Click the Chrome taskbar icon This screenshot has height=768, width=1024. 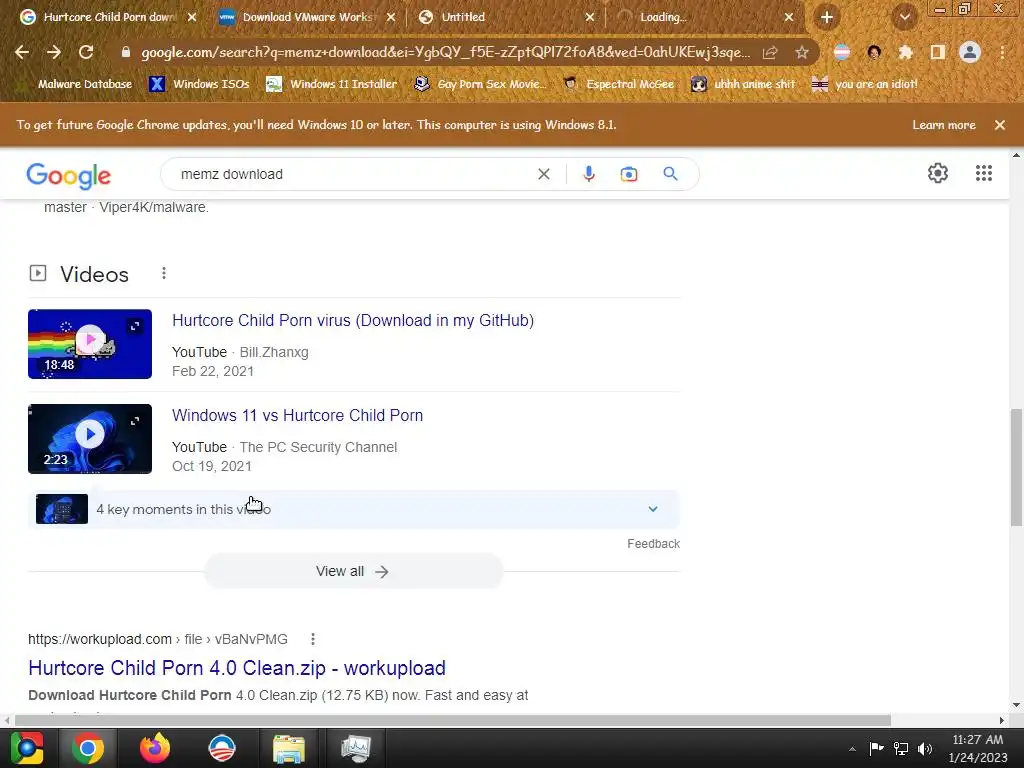87,748
